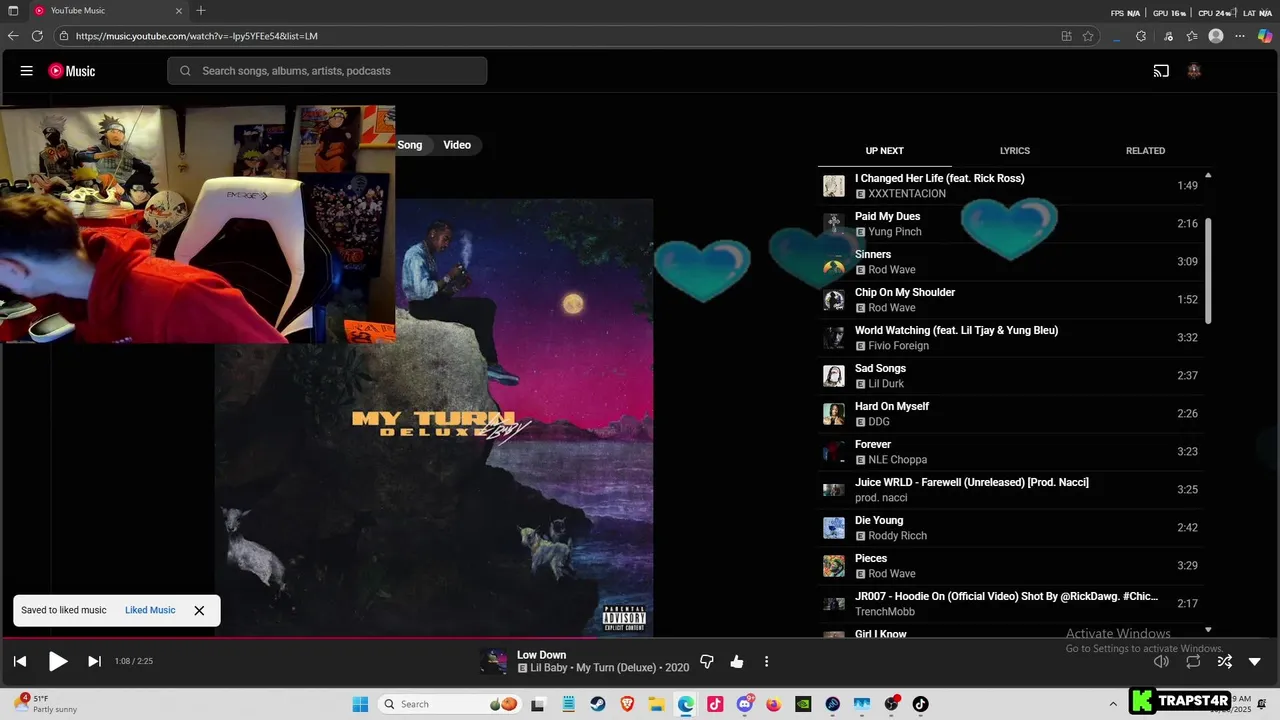Skip to next track
Image resolution: width=1280 pixels, height=720 pixels.
click(x=94, y=661)
